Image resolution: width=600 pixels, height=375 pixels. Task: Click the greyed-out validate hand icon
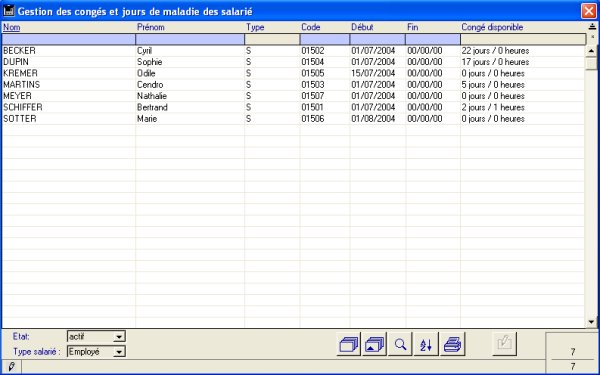click(504, 344)
